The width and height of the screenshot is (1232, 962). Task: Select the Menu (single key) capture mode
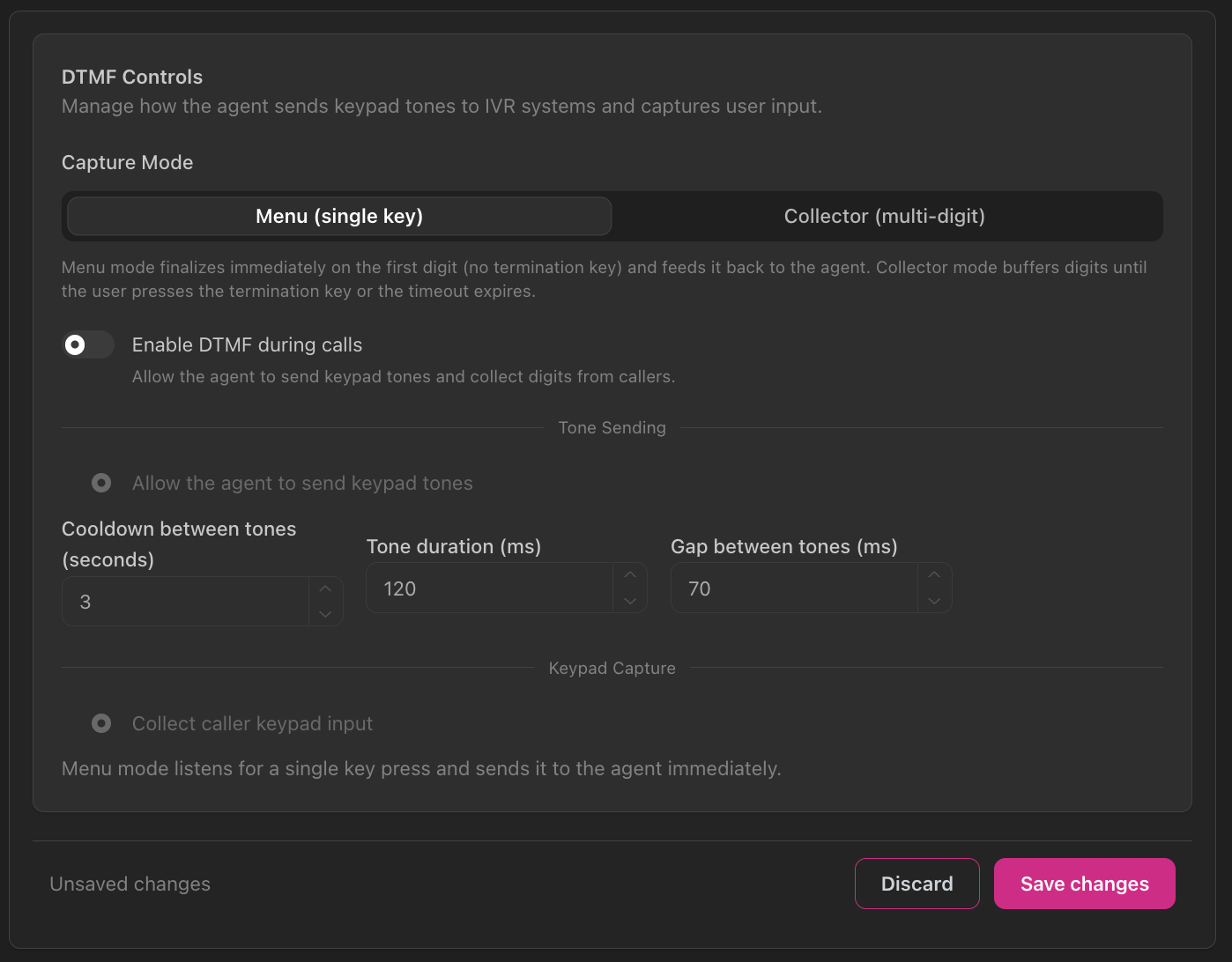338,216
